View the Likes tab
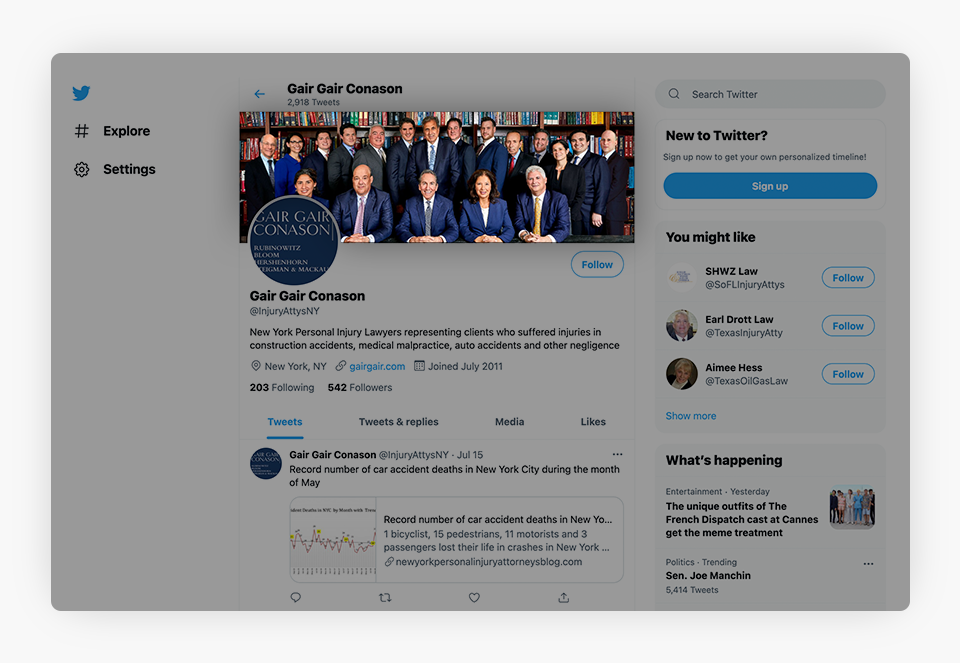960x663 pixels. click(x=593, y=422)
